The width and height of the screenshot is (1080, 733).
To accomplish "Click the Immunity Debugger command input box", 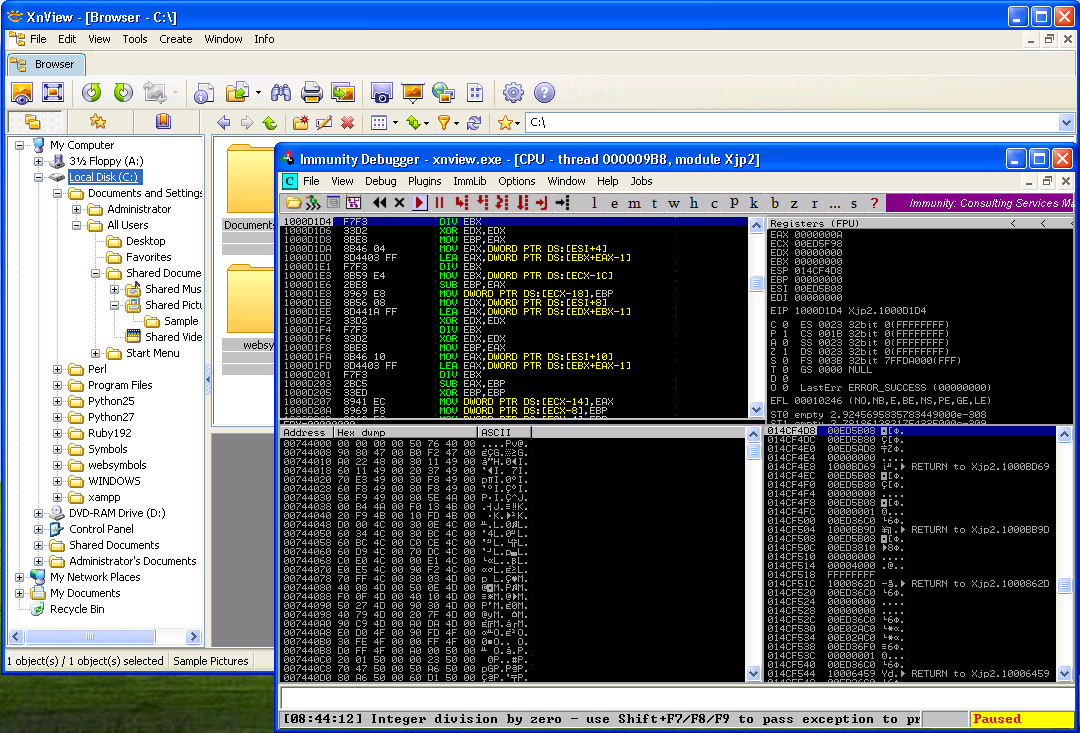I will (678, 696).
